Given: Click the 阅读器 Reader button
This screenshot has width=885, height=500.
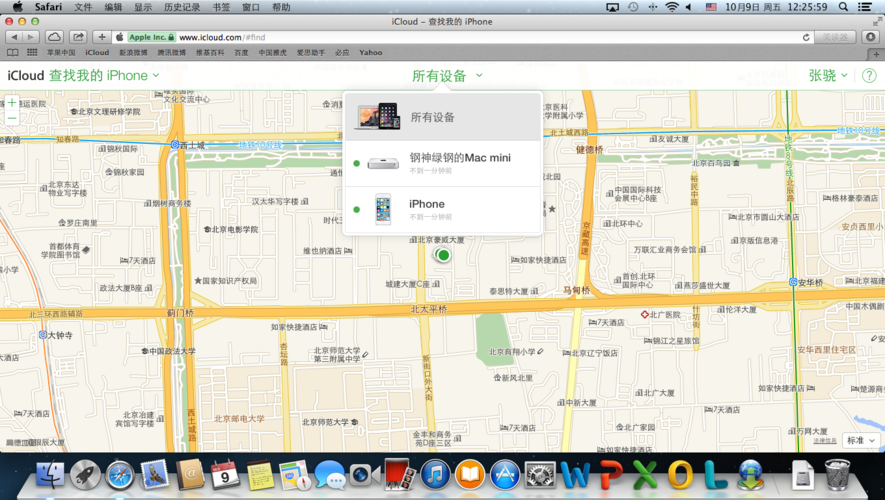Looking at the screenshot, I should pyautogui.click(x=835, y=37).
